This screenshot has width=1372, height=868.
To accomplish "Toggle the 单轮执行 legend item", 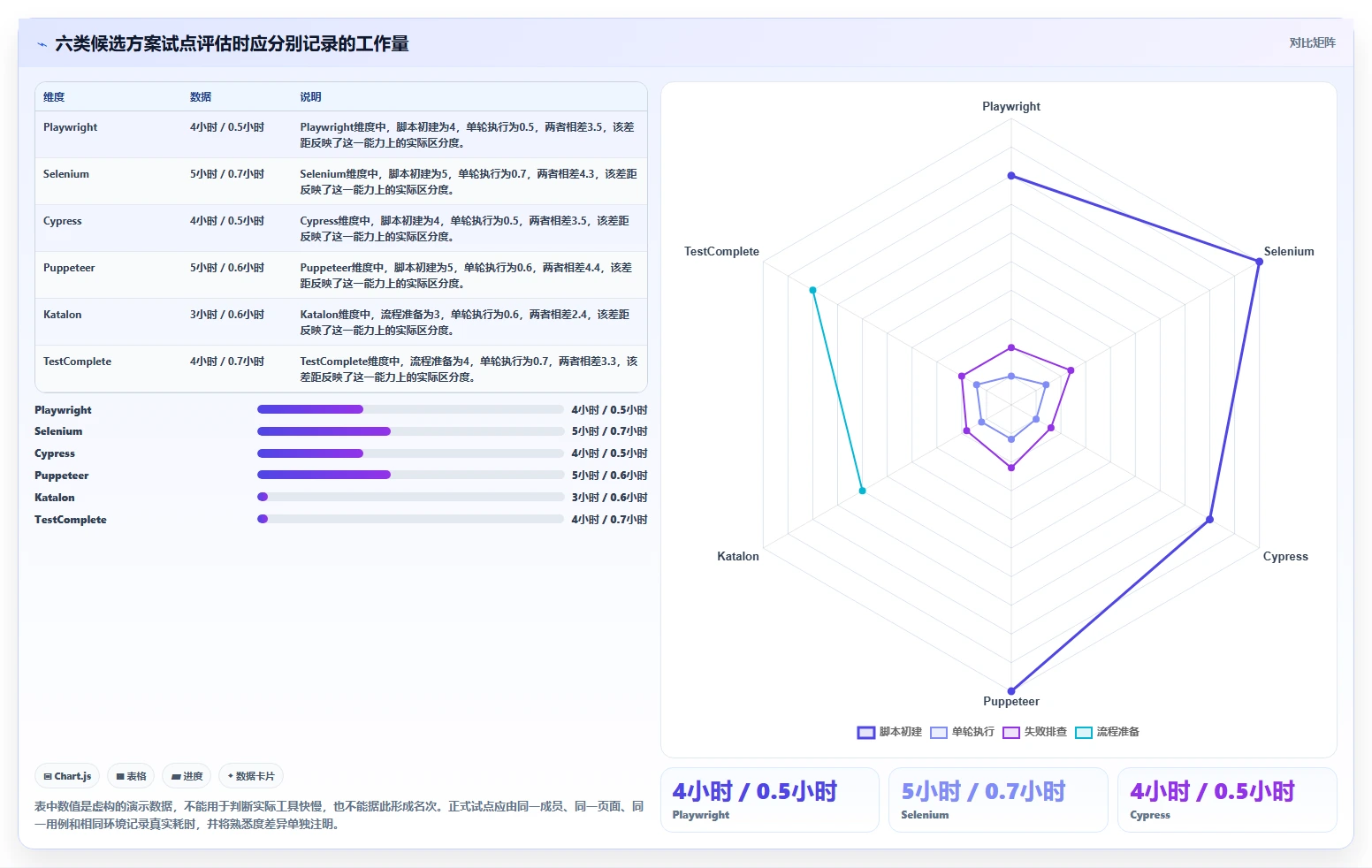I will click(962, 732).
